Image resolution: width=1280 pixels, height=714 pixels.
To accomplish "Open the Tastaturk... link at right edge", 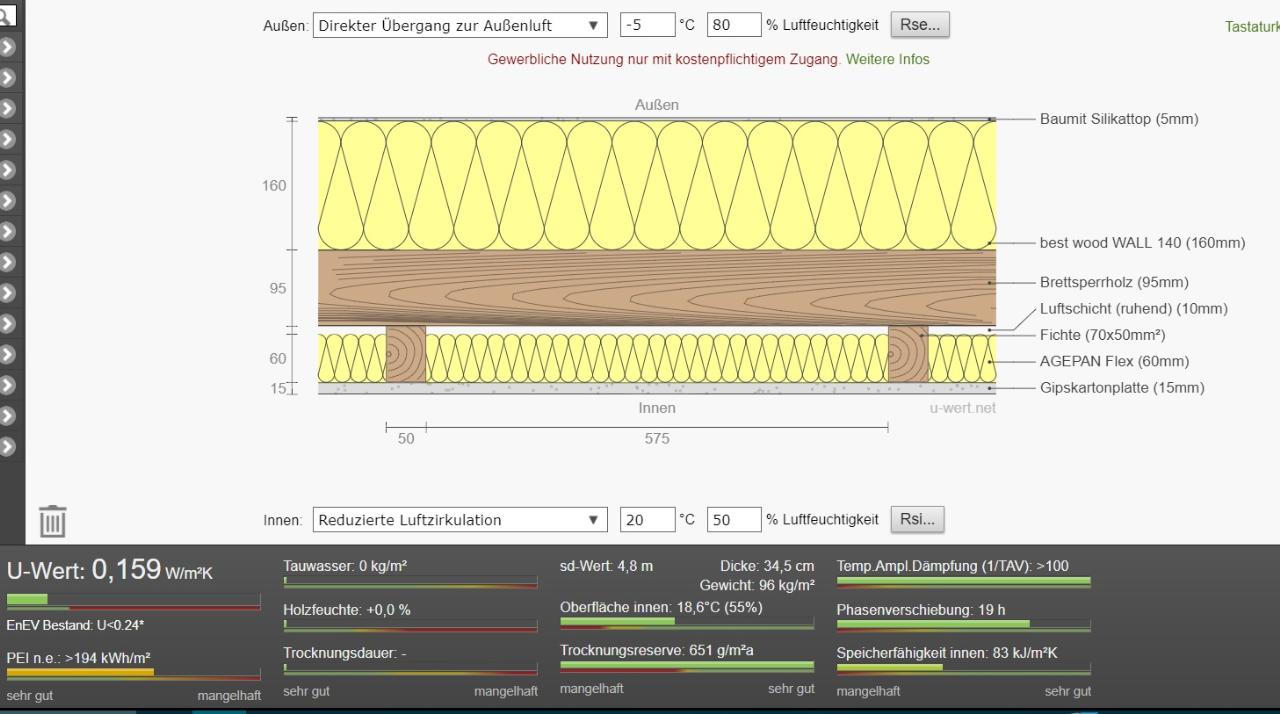I will pos(1252,27).
